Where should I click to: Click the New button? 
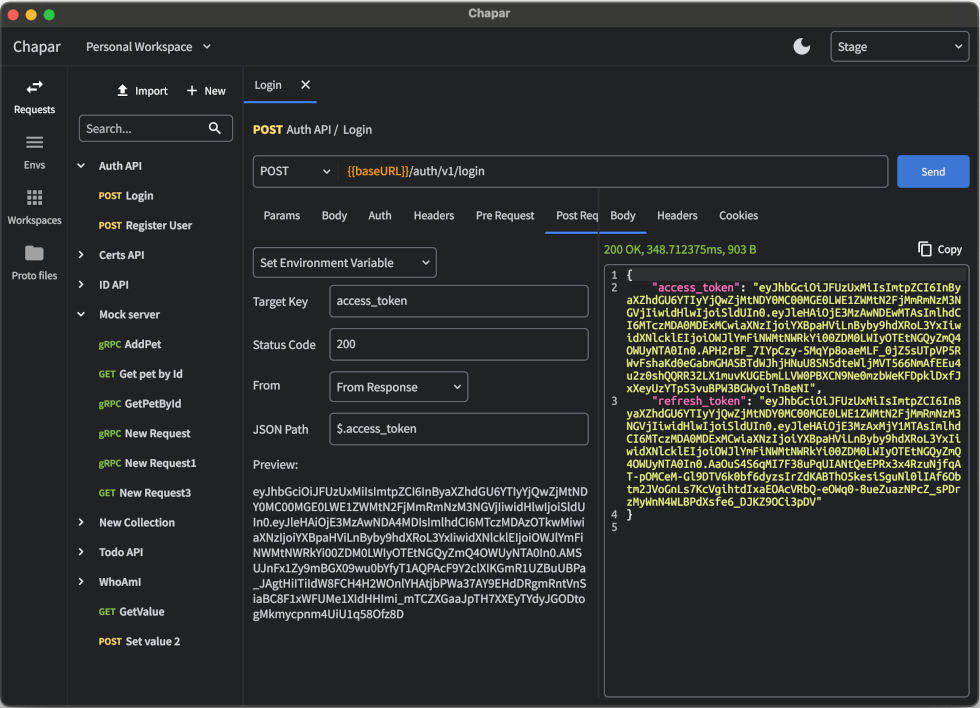(206, 91)
